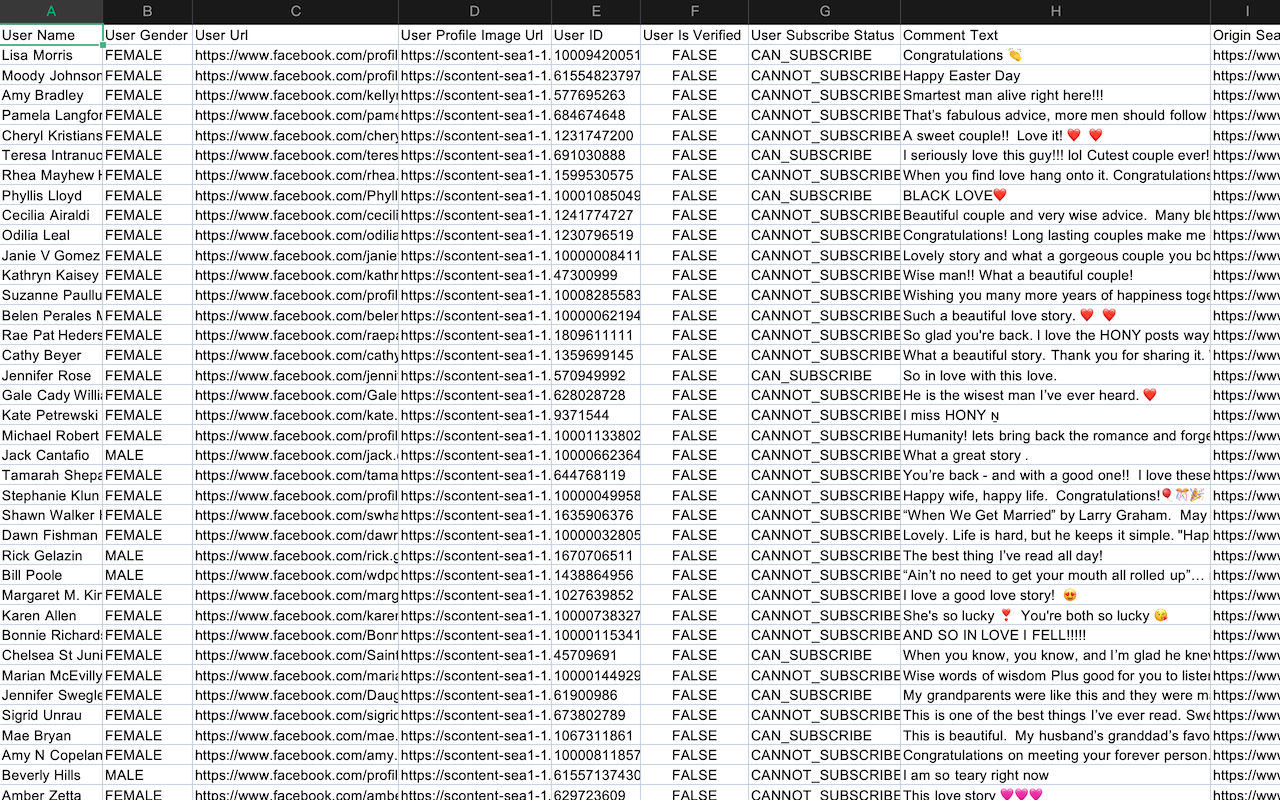Click the 'User Subscribe Status' header cell
The width and height of the screenshot is (1280, 800).
pyautogui.click(x=823, y=35)
